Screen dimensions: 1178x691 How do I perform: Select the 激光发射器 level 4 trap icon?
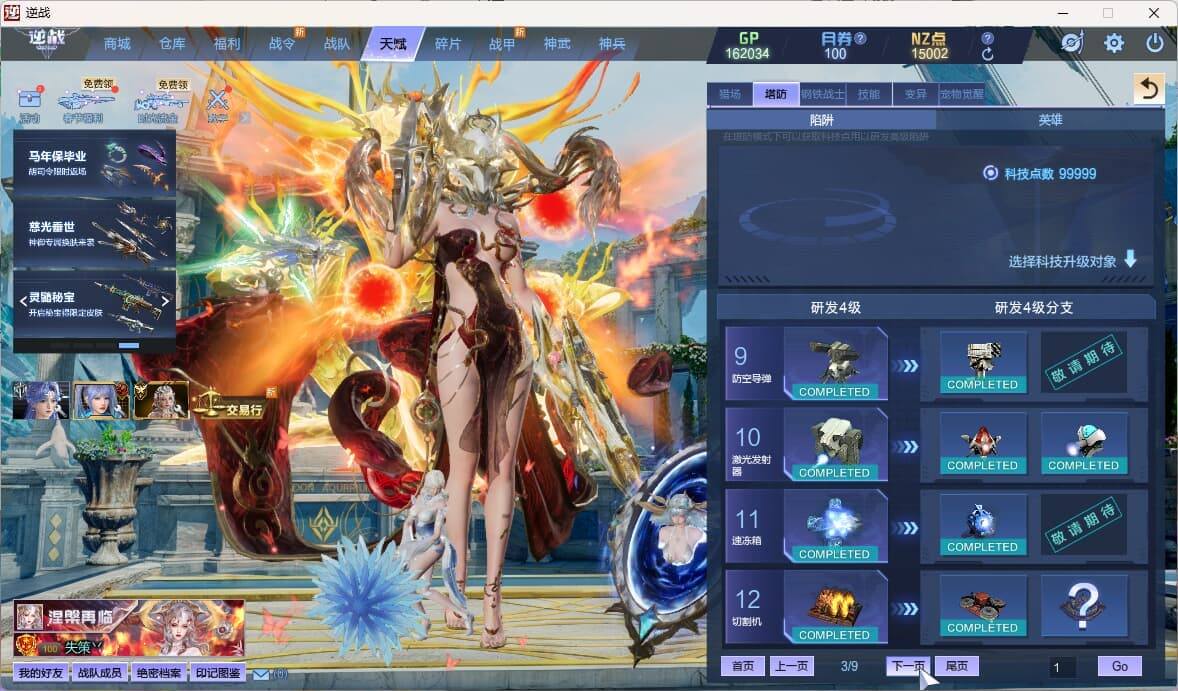click(x=835, y=445)
